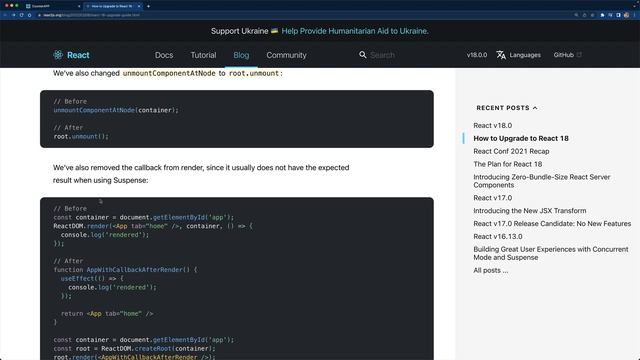Click inline code unmountComponentAtNode in paragraph
This screenshot has height=360, width=640.
(169, 73)
